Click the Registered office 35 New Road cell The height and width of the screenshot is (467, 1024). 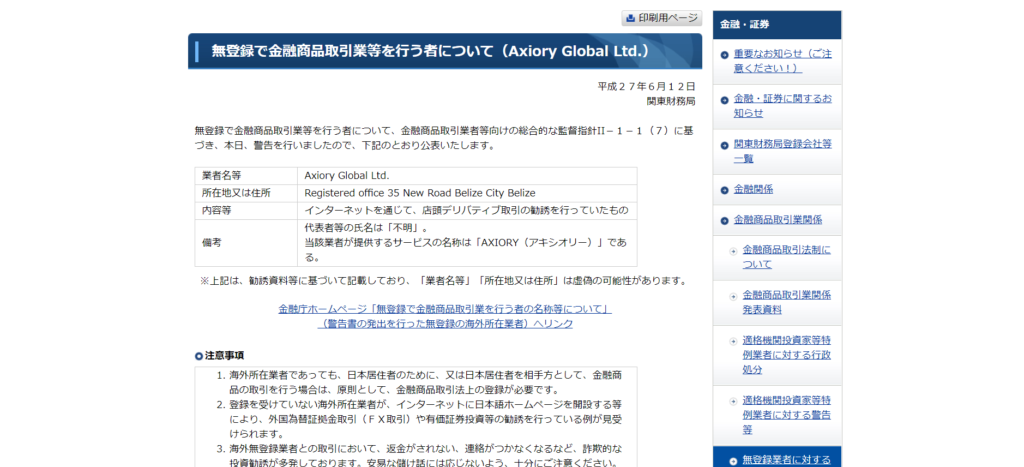pyautogui.click(x=467, y=193)
